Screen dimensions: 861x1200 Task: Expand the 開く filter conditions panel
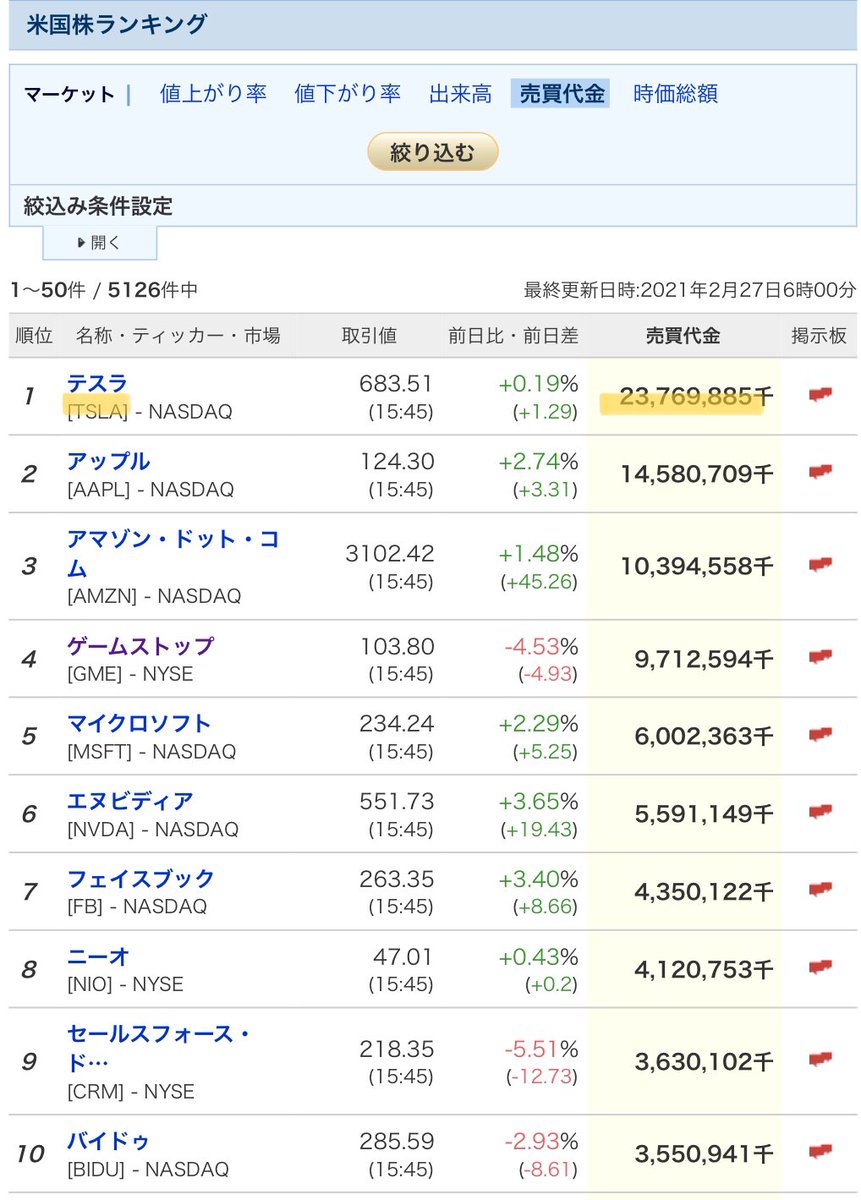coord(99,242)
